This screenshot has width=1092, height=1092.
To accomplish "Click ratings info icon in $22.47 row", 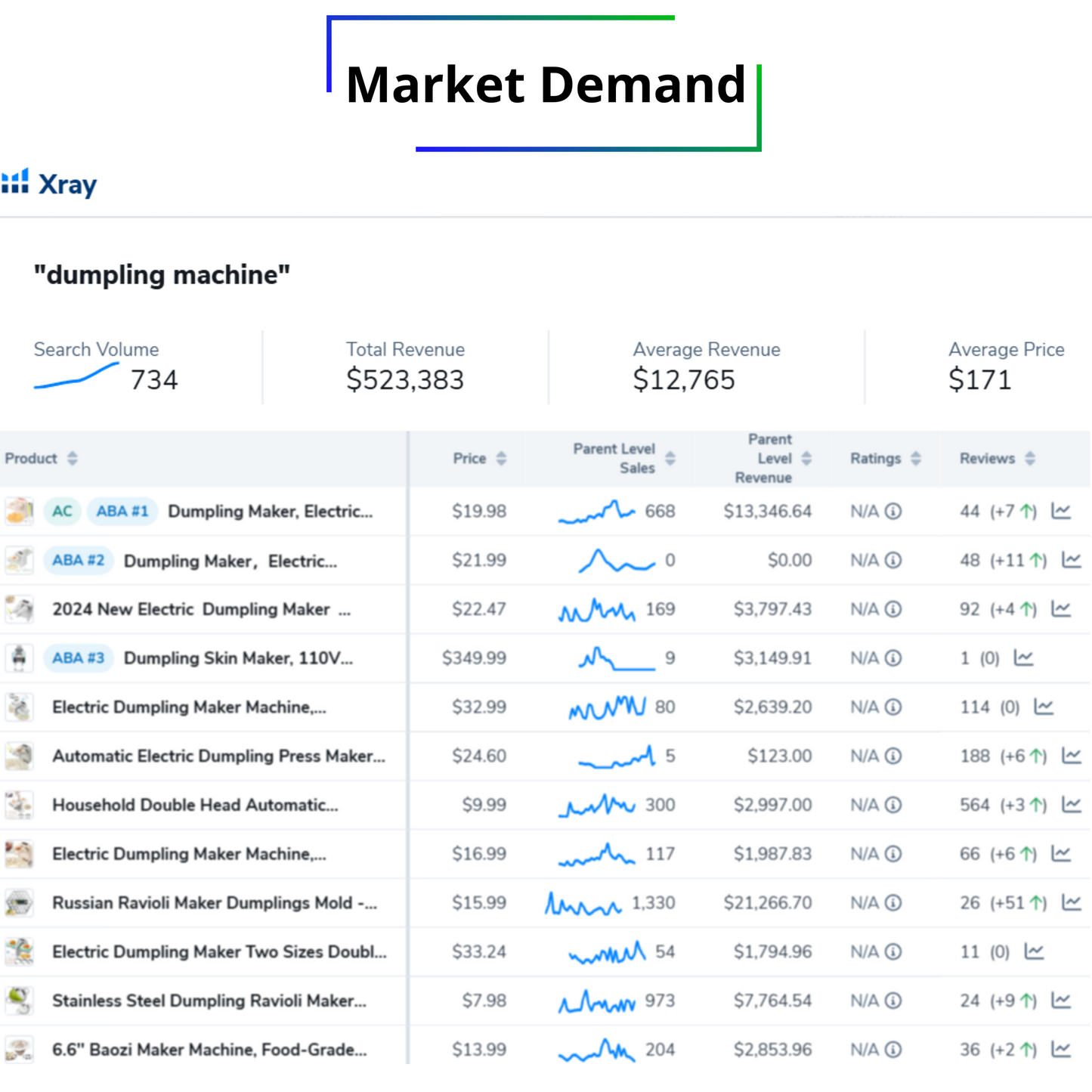I will [893, 609].
